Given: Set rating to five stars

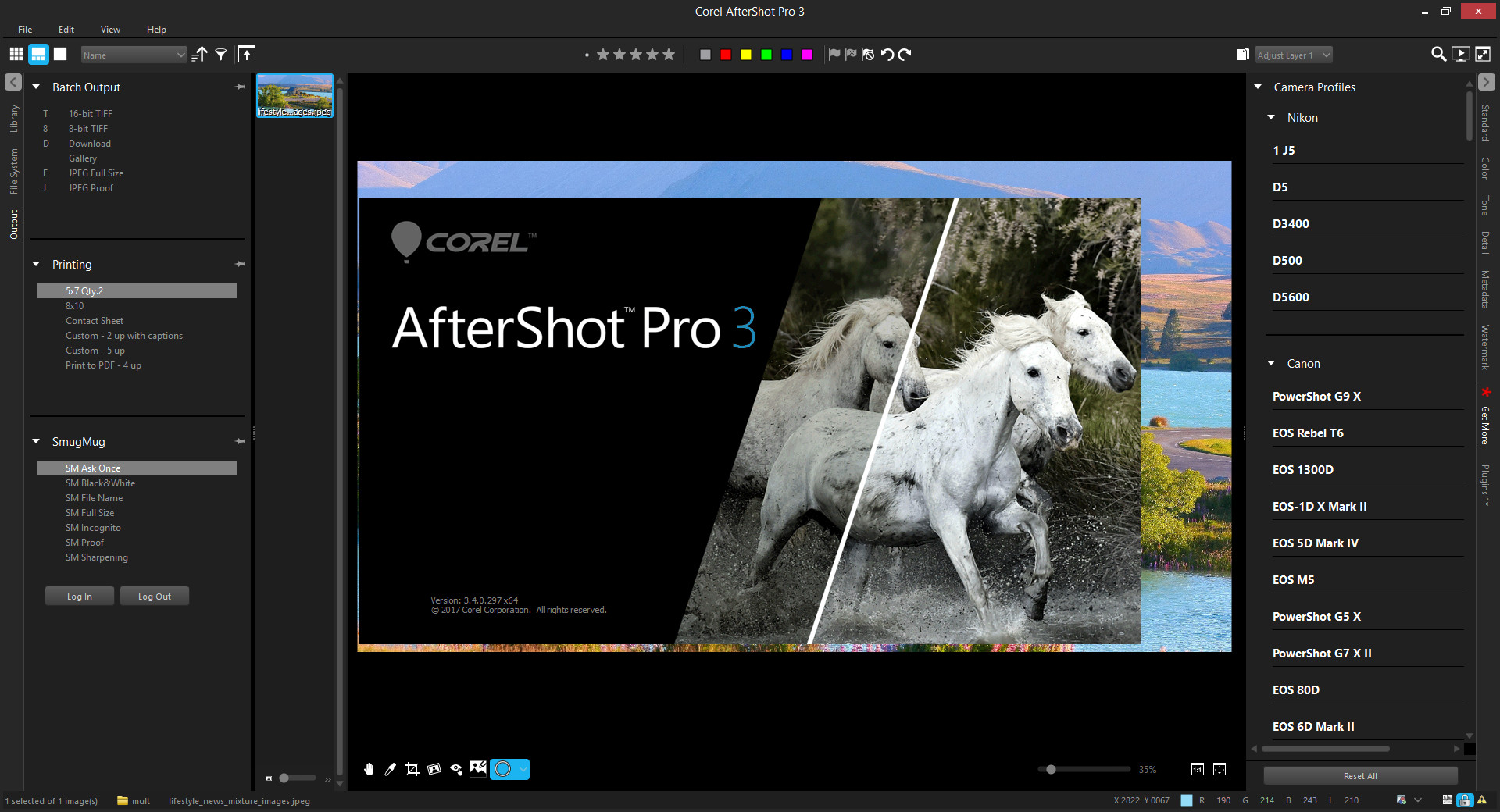Looking at the screenshot, I should tap(669, 55).
